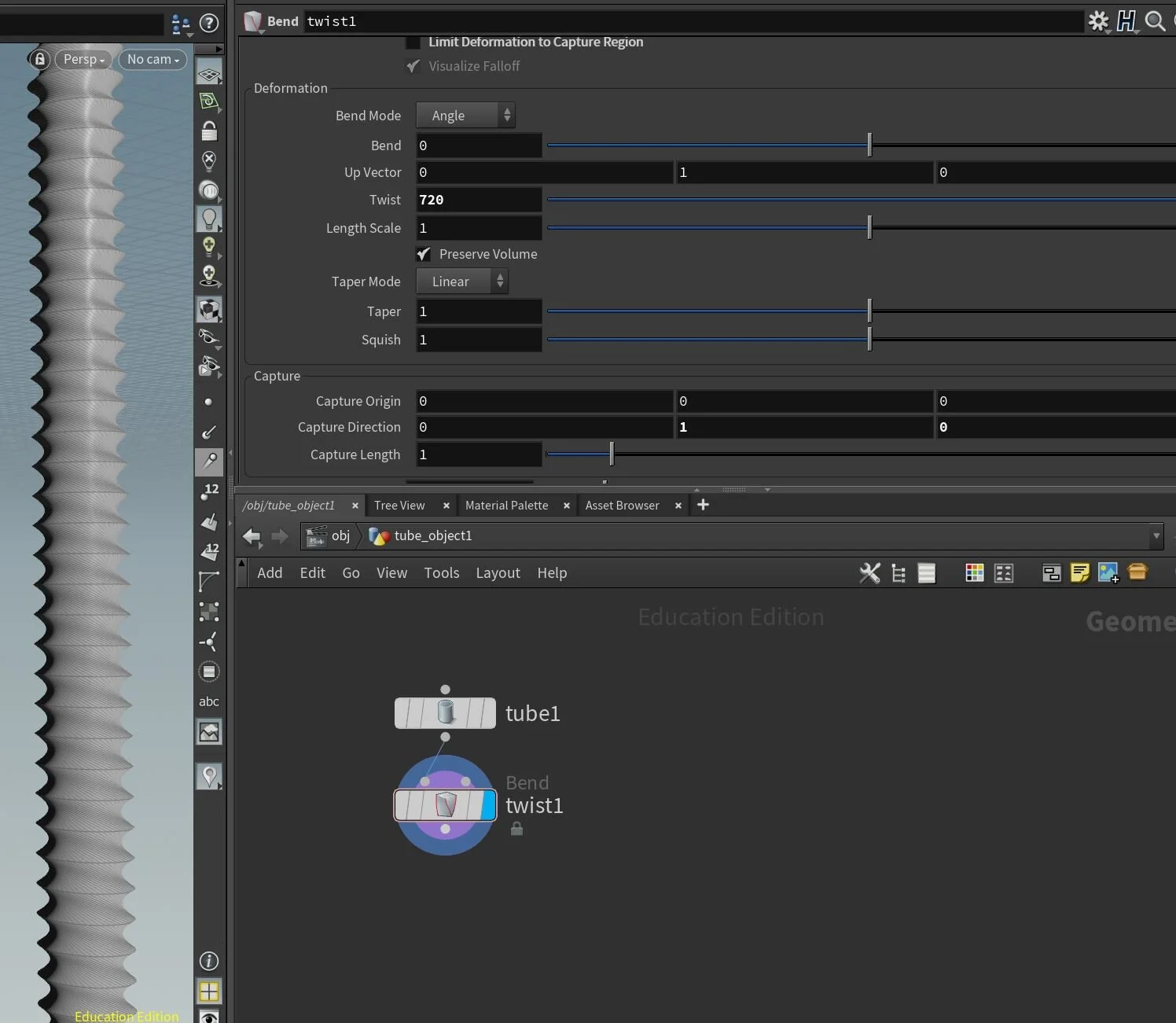
Task: Open the Bend Mode Angle dropdown
Action: tap(465, 116)
